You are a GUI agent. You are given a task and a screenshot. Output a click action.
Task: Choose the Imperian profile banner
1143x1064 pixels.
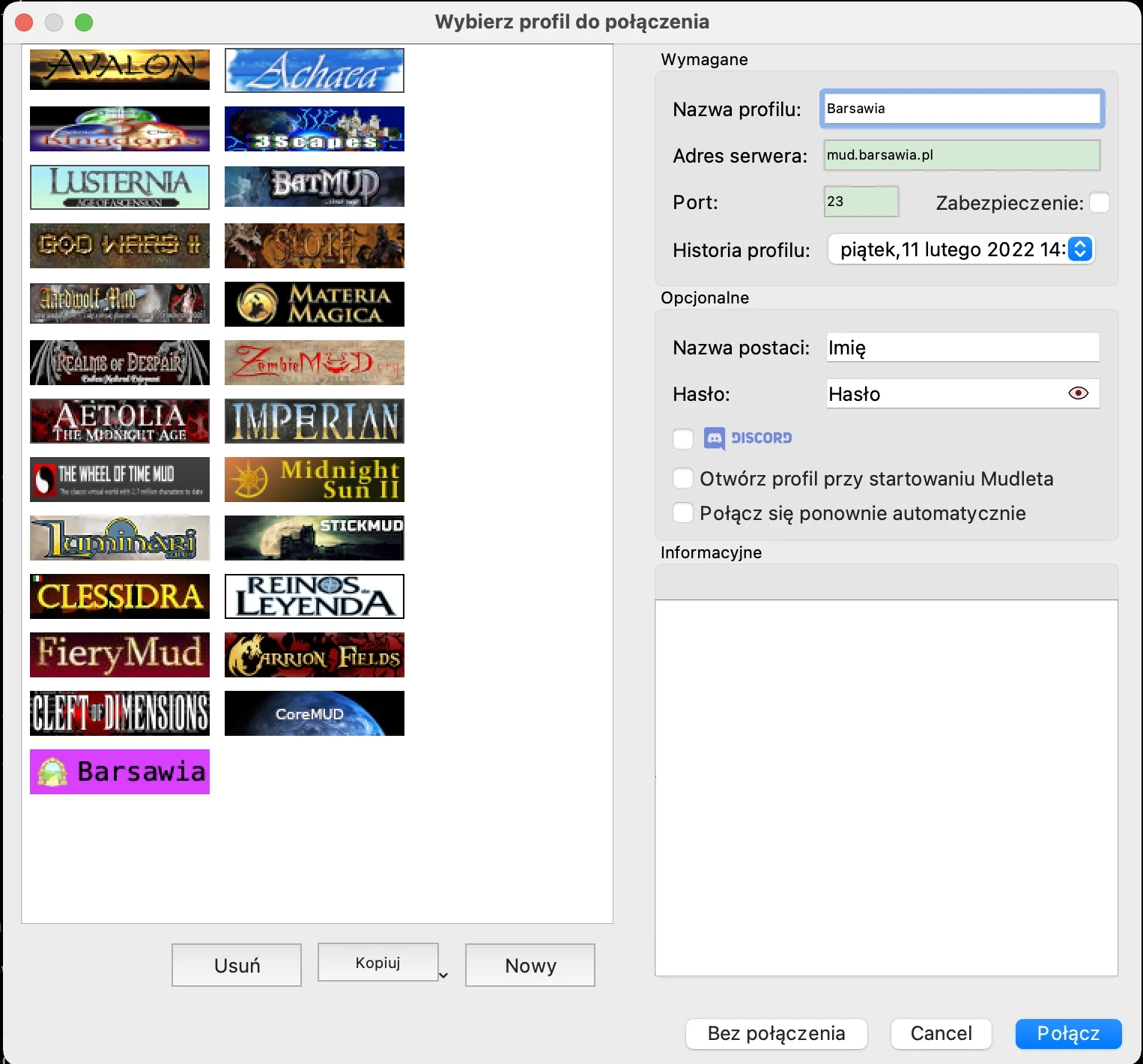[315, 420]
